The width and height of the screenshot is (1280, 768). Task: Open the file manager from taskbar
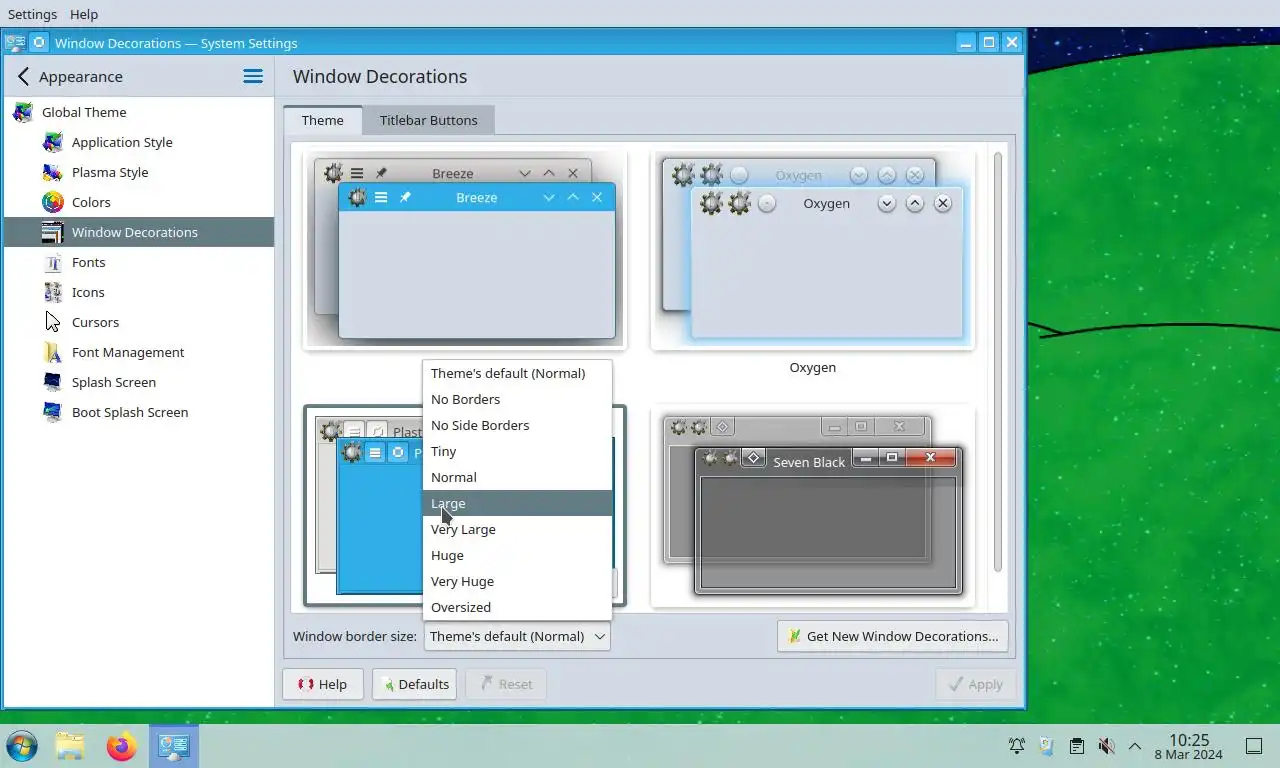click(x=70, y=746)
